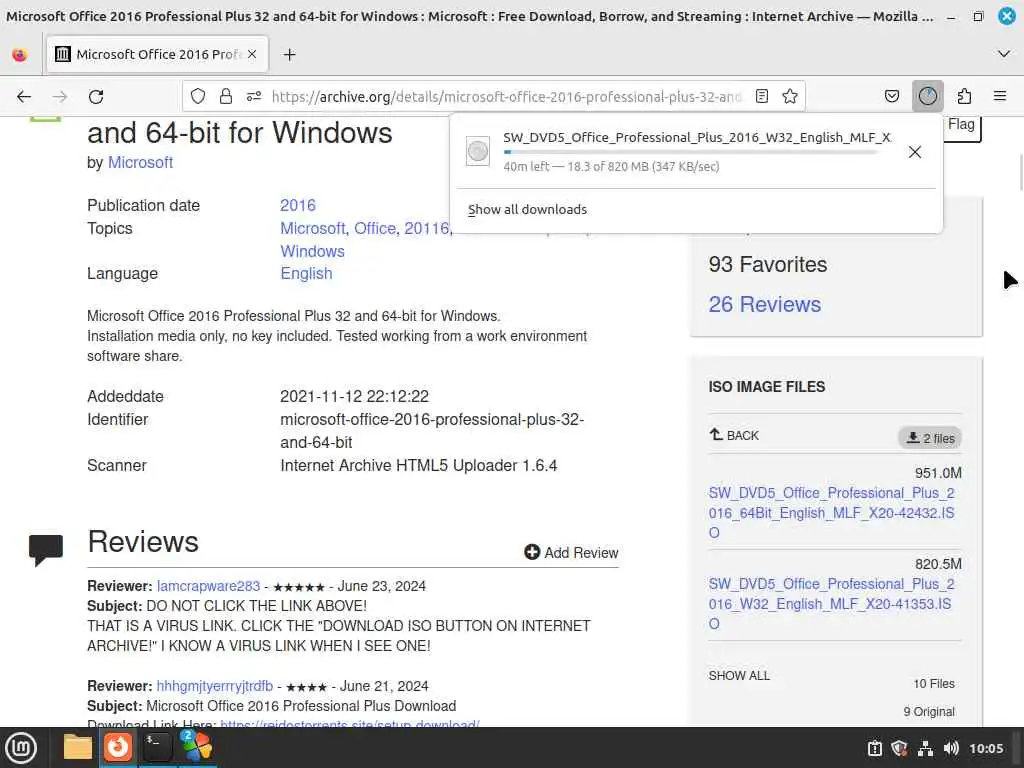Open Firefox View from the tab bar
Image resolution: width=1024 pixels, height=768 pixels.
(x=20, y=55)
